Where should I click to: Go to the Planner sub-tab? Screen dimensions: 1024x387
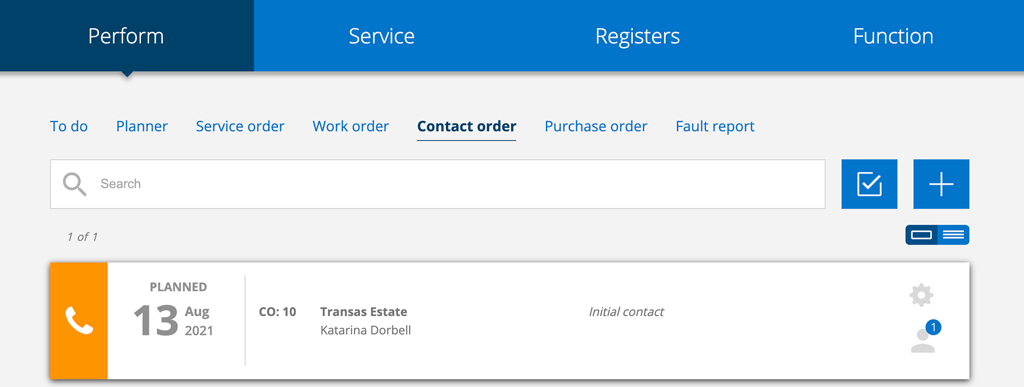pos(142,126)
